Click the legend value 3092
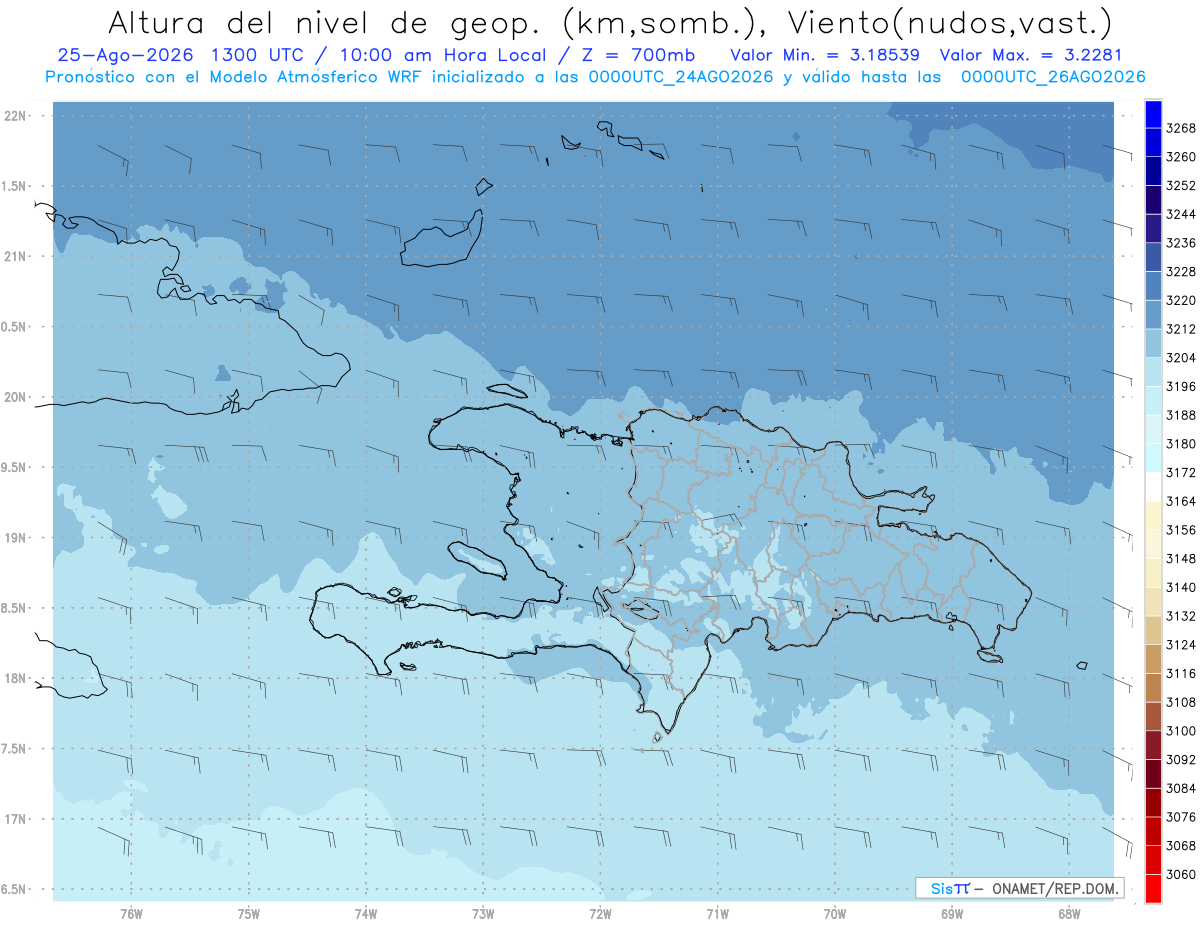 (1181, 759)
